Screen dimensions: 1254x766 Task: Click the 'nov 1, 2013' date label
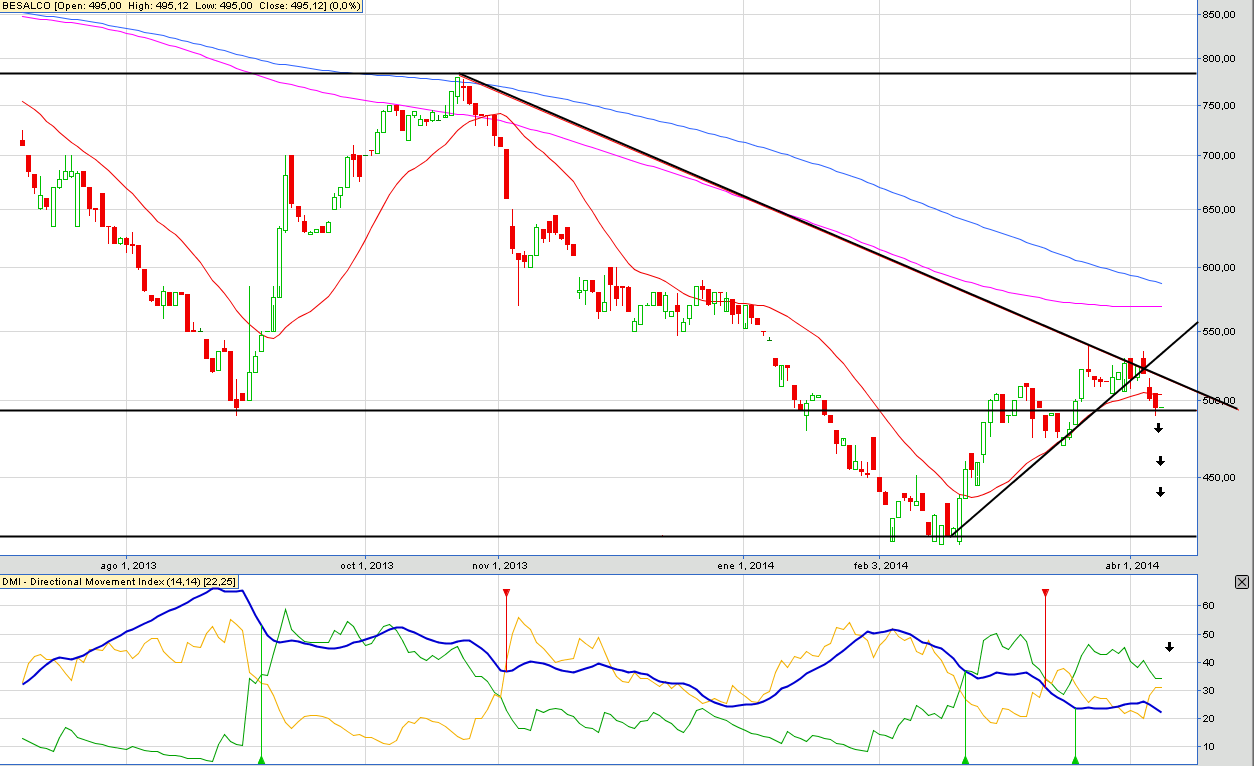pos(499,565)
